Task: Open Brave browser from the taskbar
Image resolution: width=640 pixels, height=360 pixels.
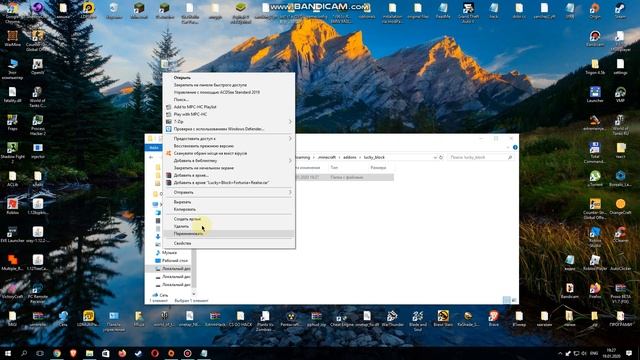Action: coord(73,353)
